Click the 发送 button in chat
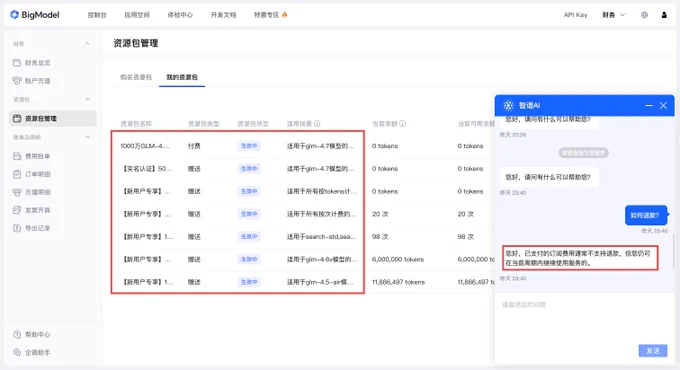Image resolution: width=680 pixels, height=370 pixels. [653, 350]
